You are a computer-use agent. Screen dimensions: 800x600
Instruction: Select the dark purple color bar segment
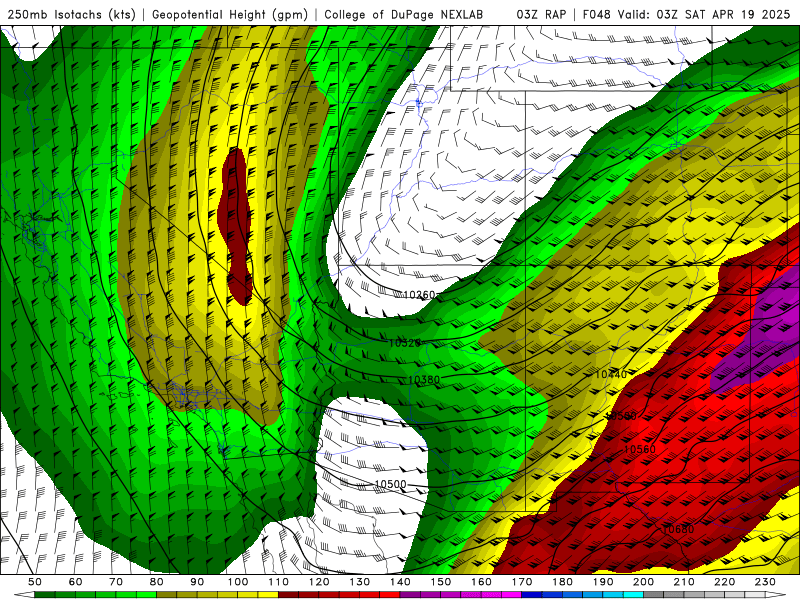[411, 595]
